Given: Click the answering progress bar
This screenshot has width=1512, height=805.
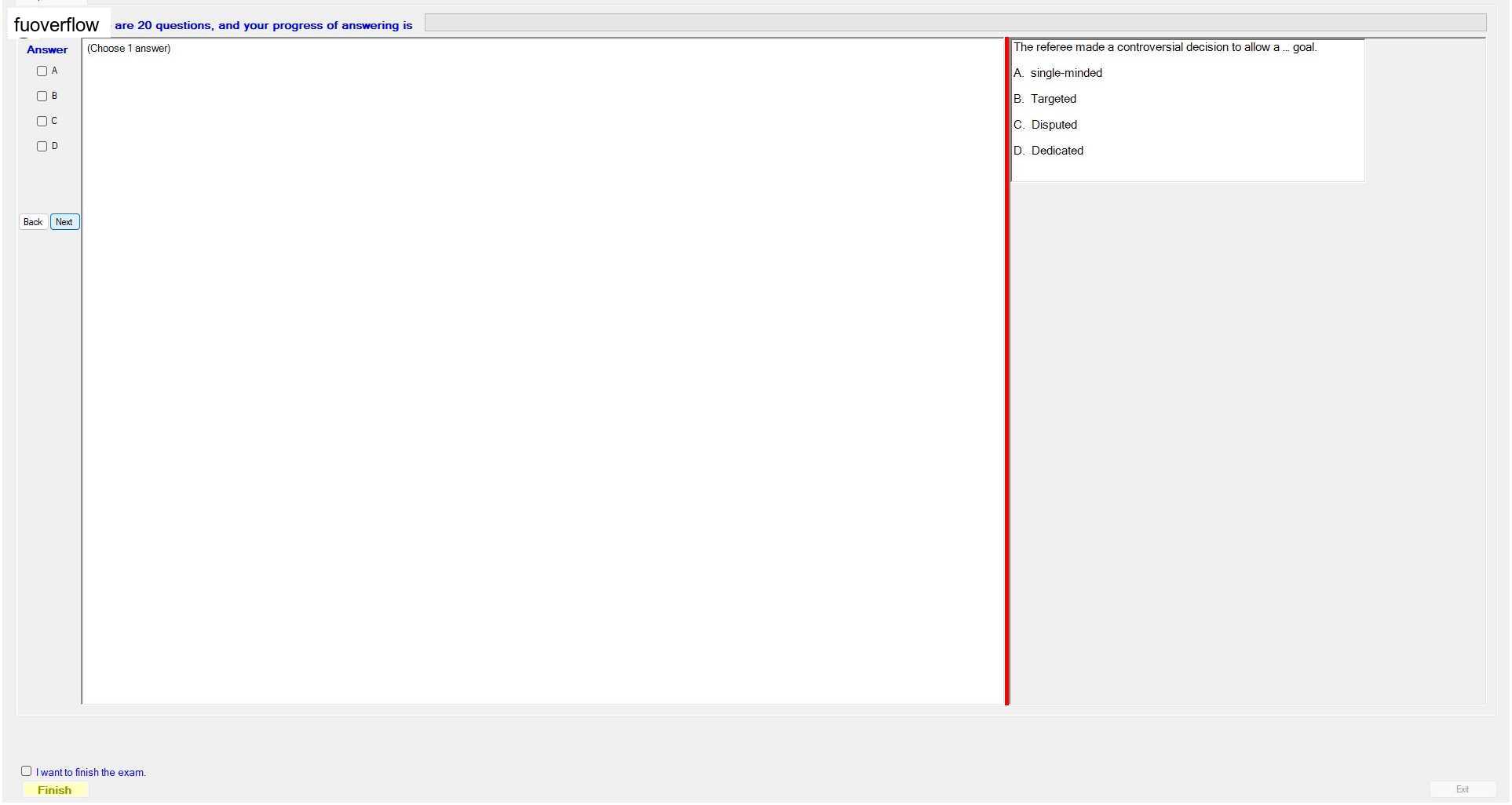Looking at the screenshot, I should click(x=956, y=24).
